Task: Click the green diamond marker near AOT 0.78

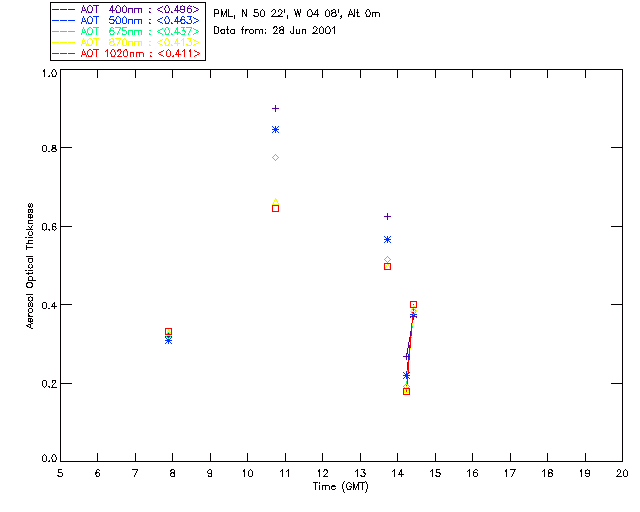Action: pos(276,158)
